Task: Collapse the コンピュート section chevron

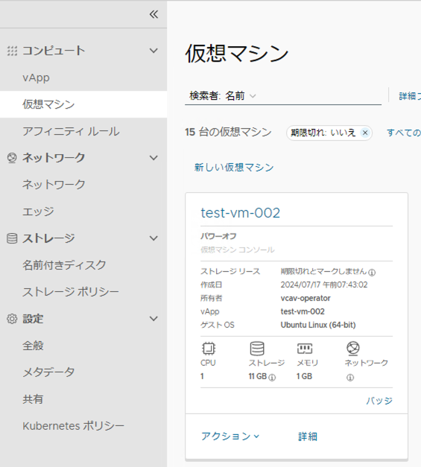Action: 154,51
